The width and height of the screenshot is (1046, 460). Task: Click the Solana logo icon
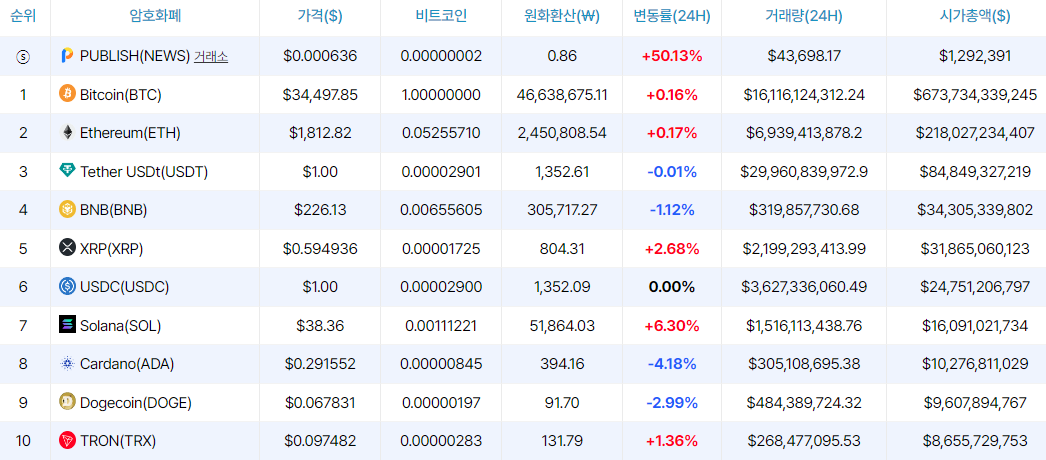pyautogui.click(x=67, y=325)
